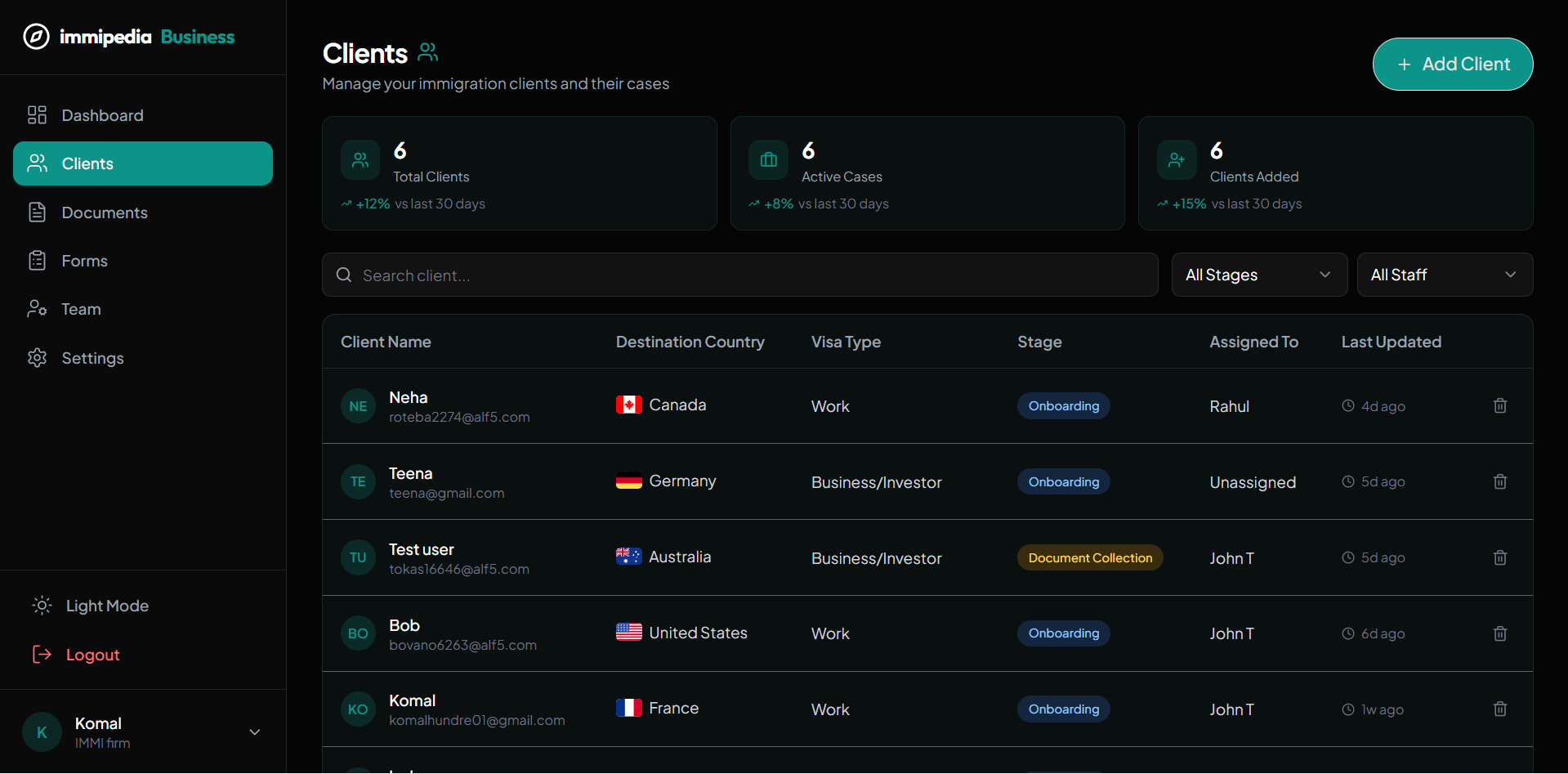
Task: Click Germany in the Teena row
Action: 682,481
